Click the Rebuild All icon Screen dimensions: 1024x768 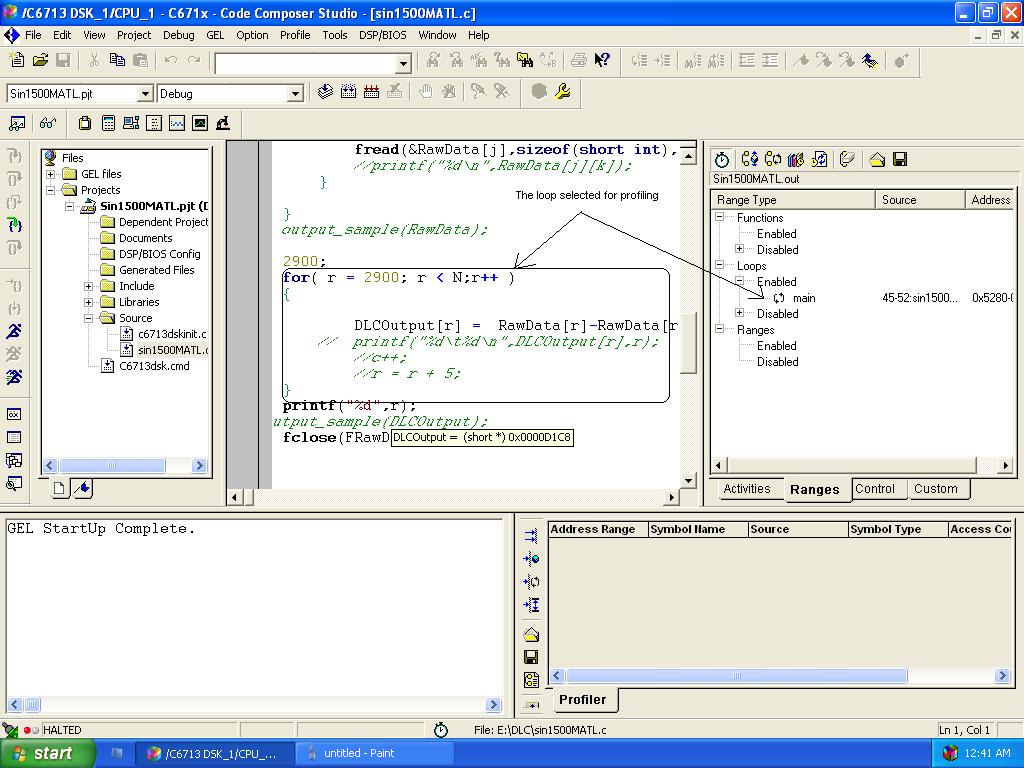372,92
